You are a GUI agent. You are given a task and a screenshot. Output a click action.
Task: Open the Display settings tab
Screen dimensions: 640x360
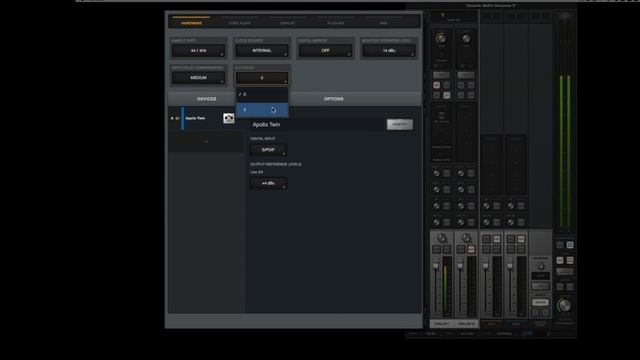(287, 23)
